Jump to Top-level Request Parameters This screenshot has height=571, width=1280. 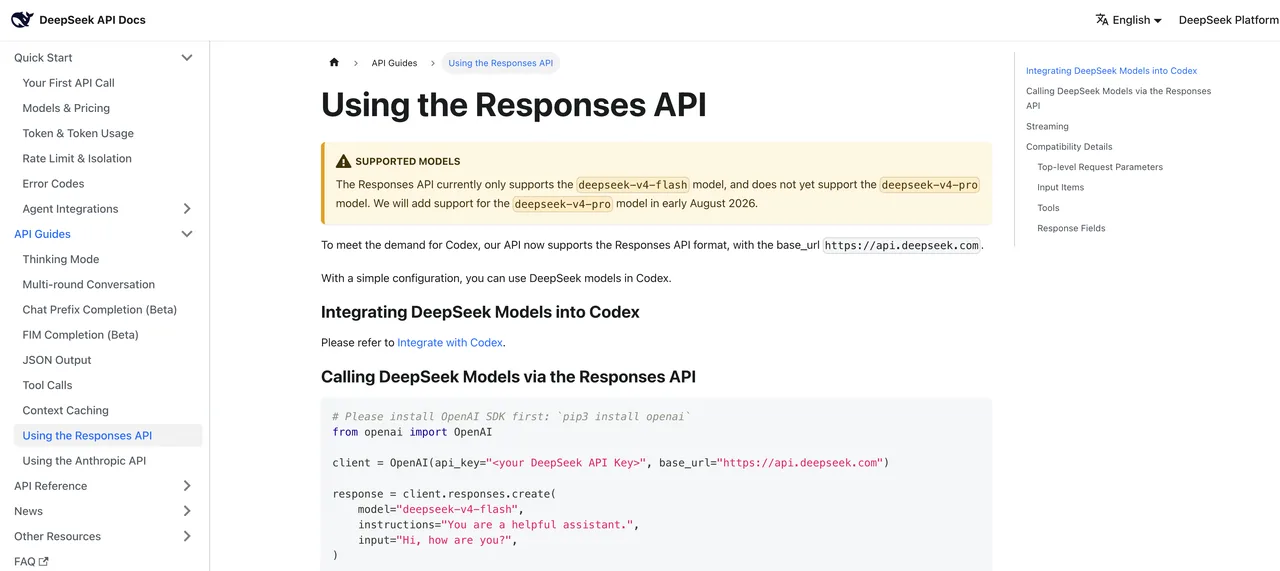point(1100,167)
